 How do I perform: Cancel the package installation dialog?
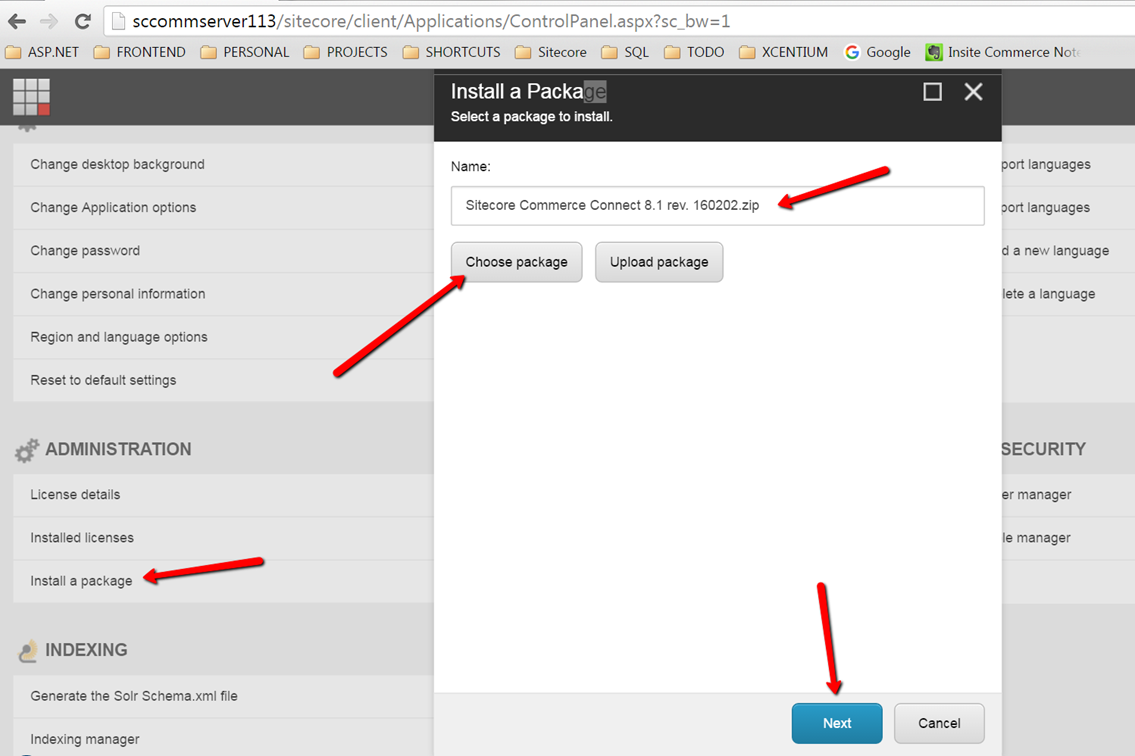pyautogui.click(x=939, y=723)
